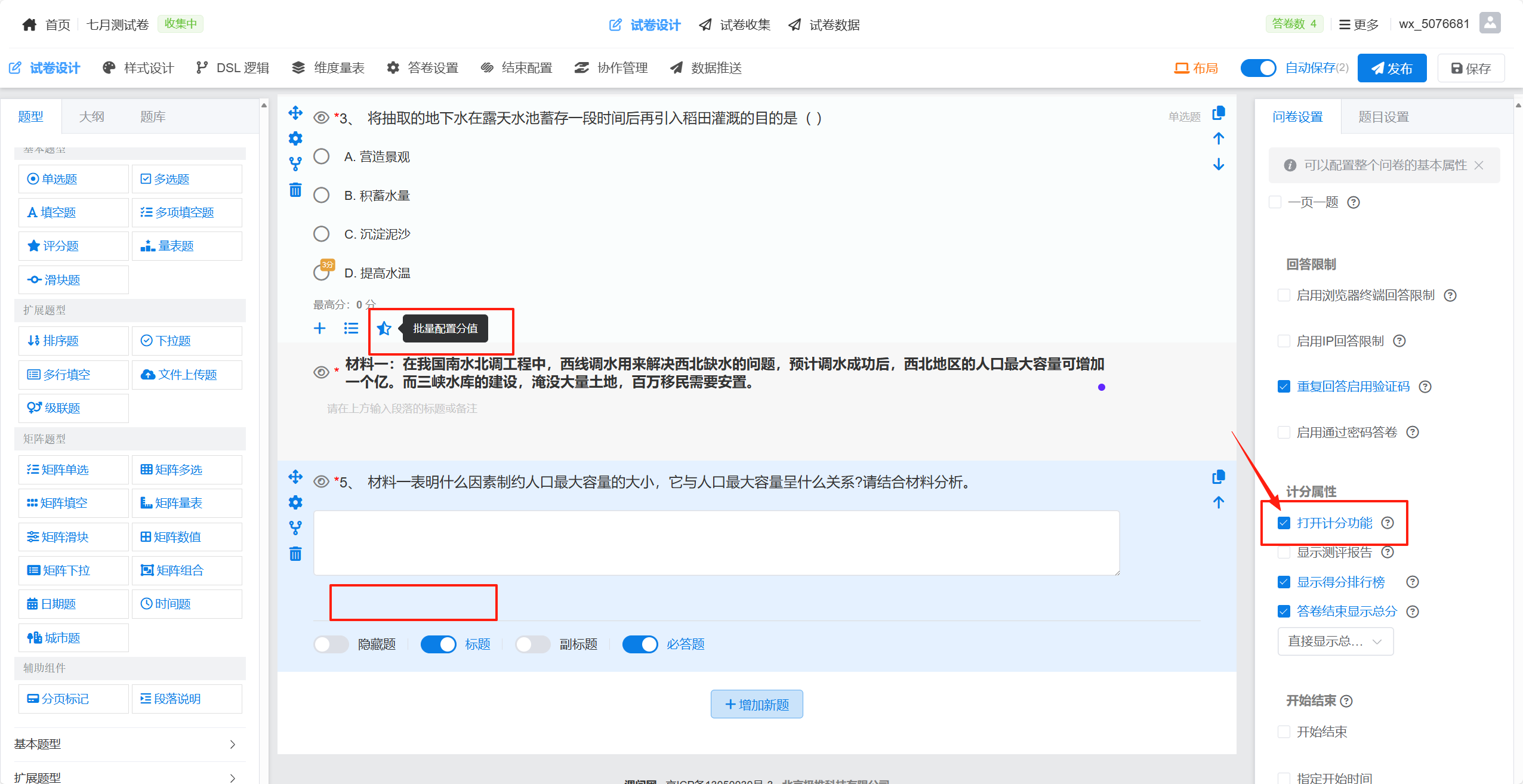Screen dimensions: 1523x784
Task: Click the logic branch icon of question 5
Action: tap(295, 527)
